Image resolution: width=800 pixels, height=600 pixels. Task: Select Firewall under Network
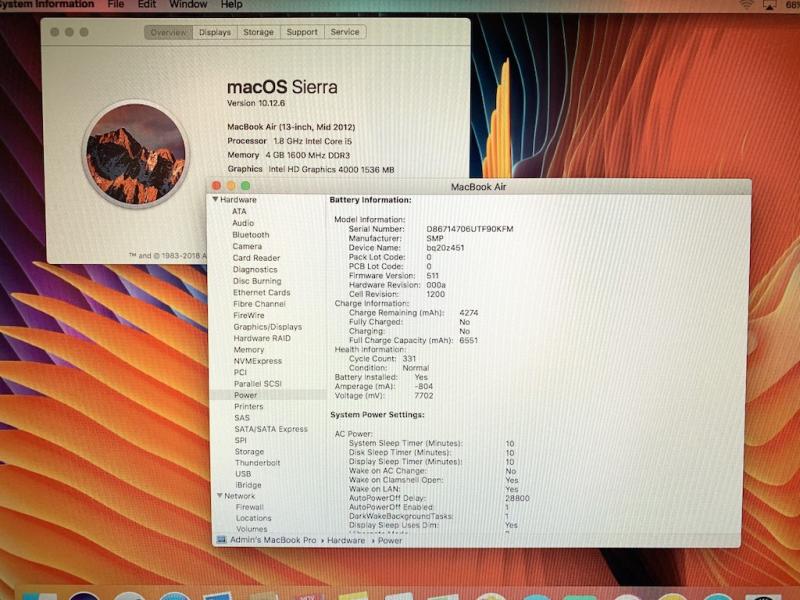[x=250, y=507]
